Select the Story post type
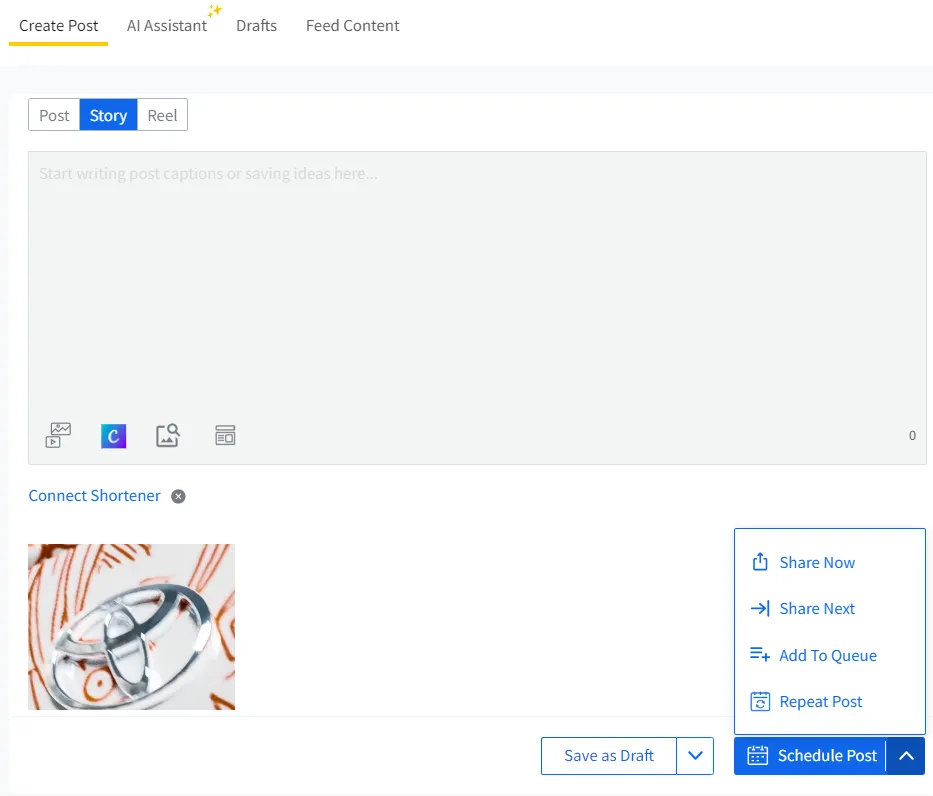The width and height of the screenshot is (933, 796). click(107, 114)
